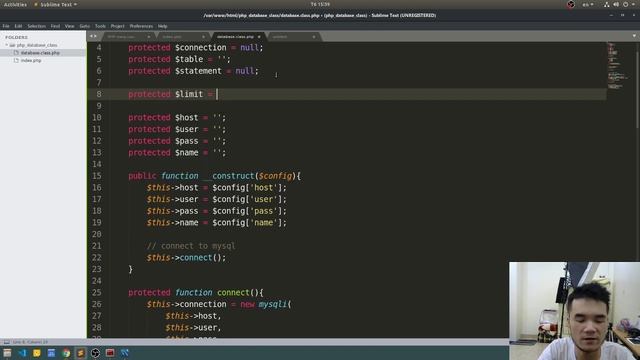Screen dimensions: 640x360
Task: Click the database.class.php file icon in sidebar
Action: [x=16, y=53]
